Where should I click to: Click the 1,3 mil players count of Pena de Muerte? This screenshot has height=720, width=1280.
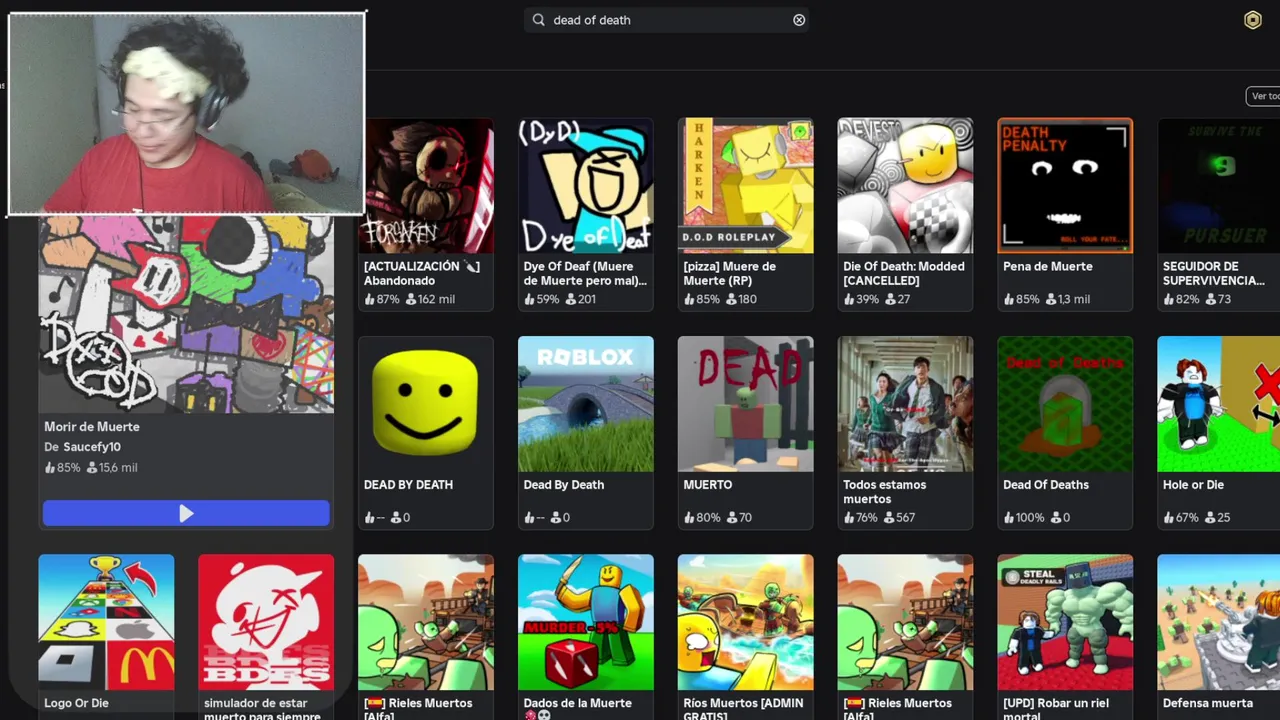[x=1067, y=299]
